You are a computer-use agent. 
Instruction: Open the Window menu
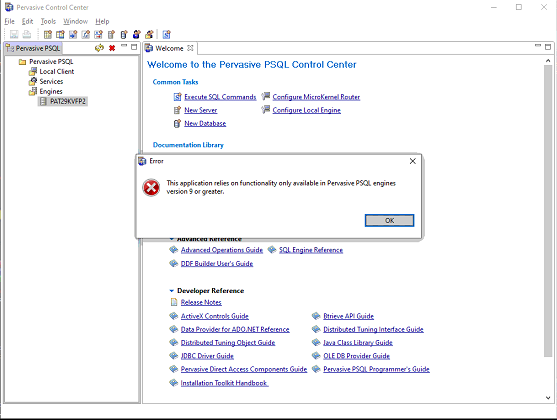(x=75, y=21)
